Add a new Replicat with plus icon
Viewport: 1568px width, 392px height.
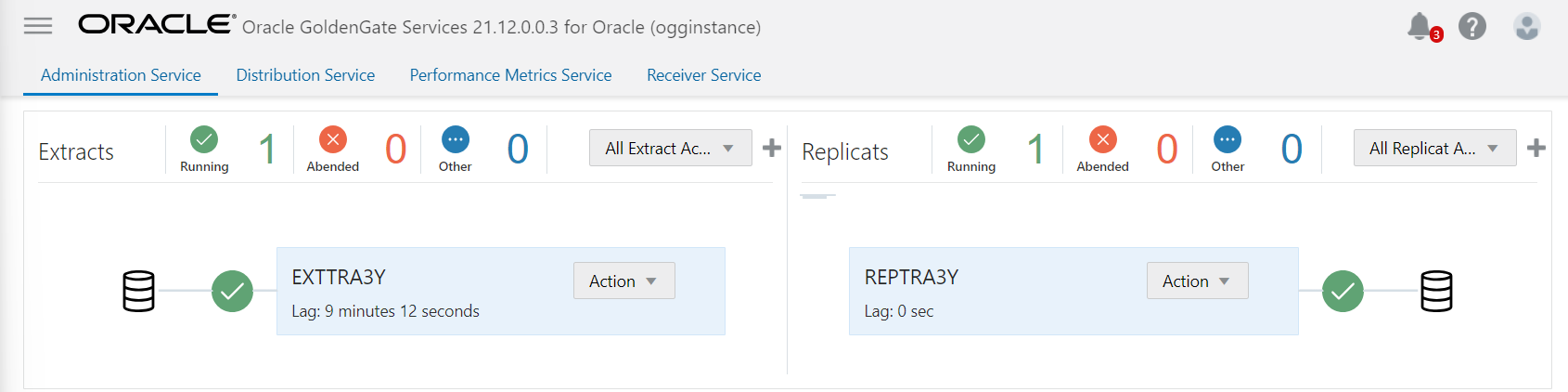click(1536, 148)
